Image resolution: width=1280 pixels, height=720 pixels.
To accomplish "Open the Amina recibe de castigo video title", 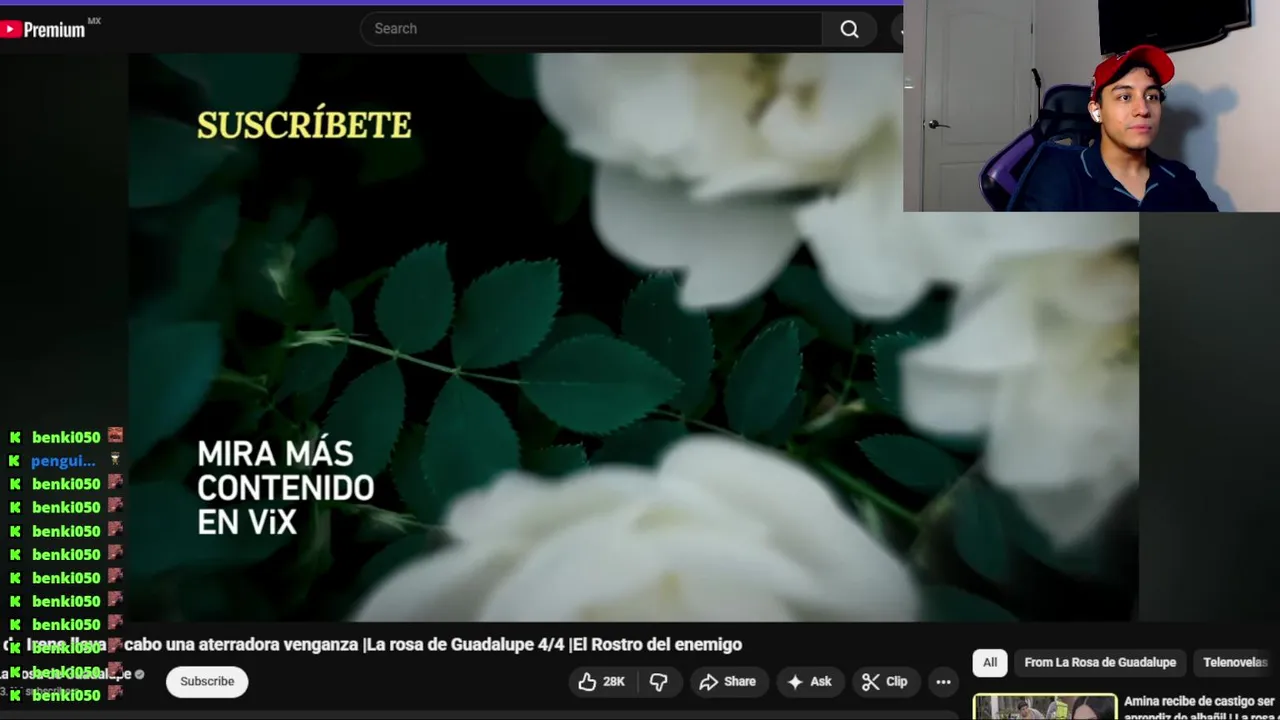I will tap(1199, 707).
